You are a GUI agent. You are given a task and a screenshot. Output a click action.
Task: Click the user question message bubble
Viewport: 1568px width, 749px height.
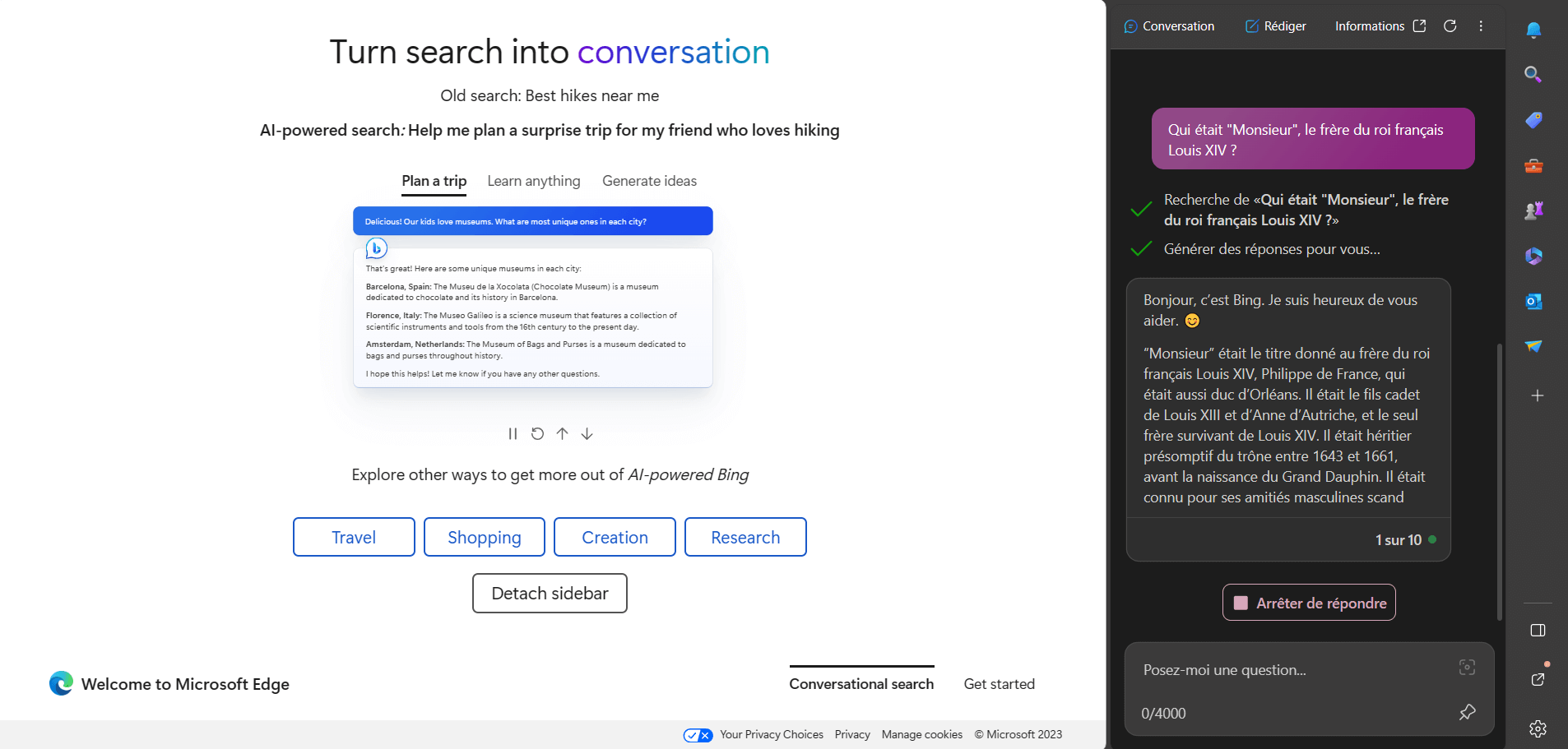click(1313, 139)
